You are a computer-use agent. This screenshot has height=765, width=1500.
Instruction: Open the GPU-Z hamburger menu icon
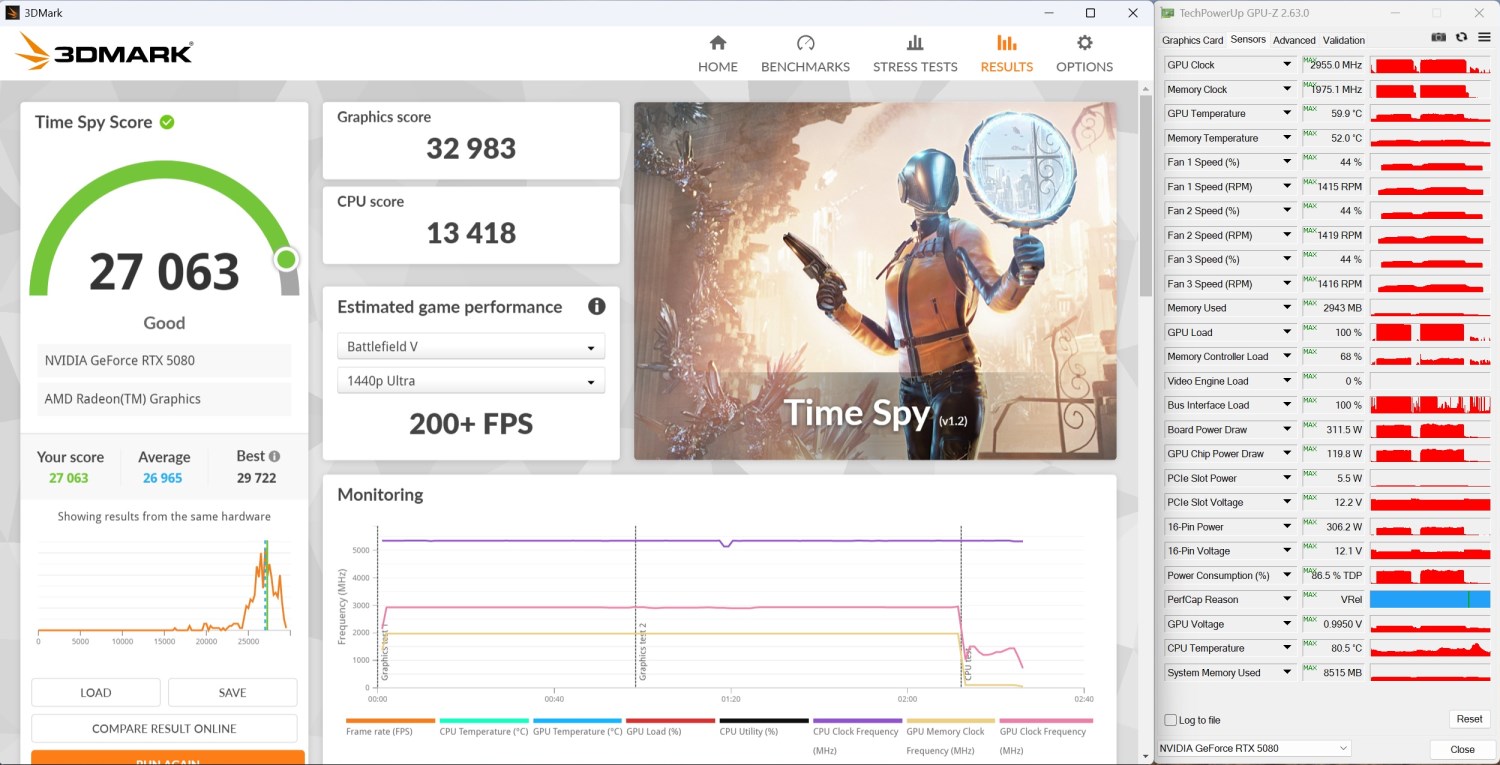(x=1482, y=38)
